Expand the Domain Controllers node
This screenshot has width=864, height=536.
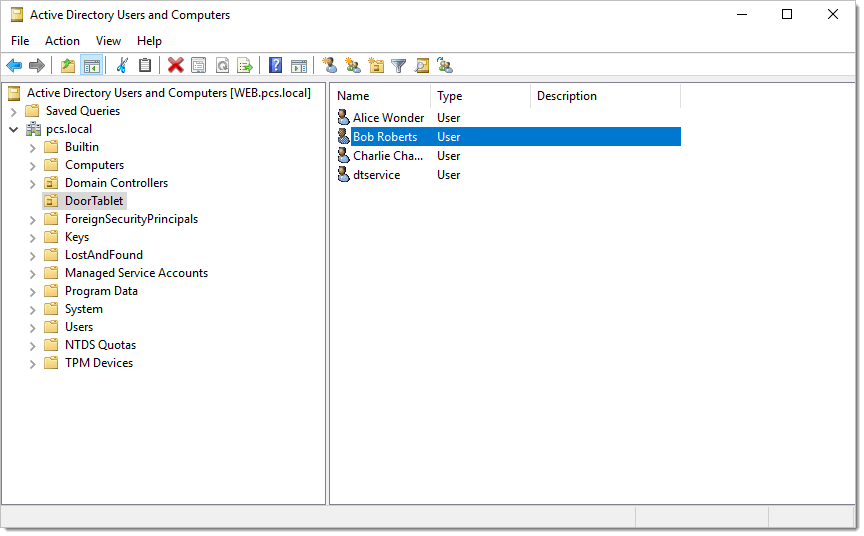click(x=33, y=184)
